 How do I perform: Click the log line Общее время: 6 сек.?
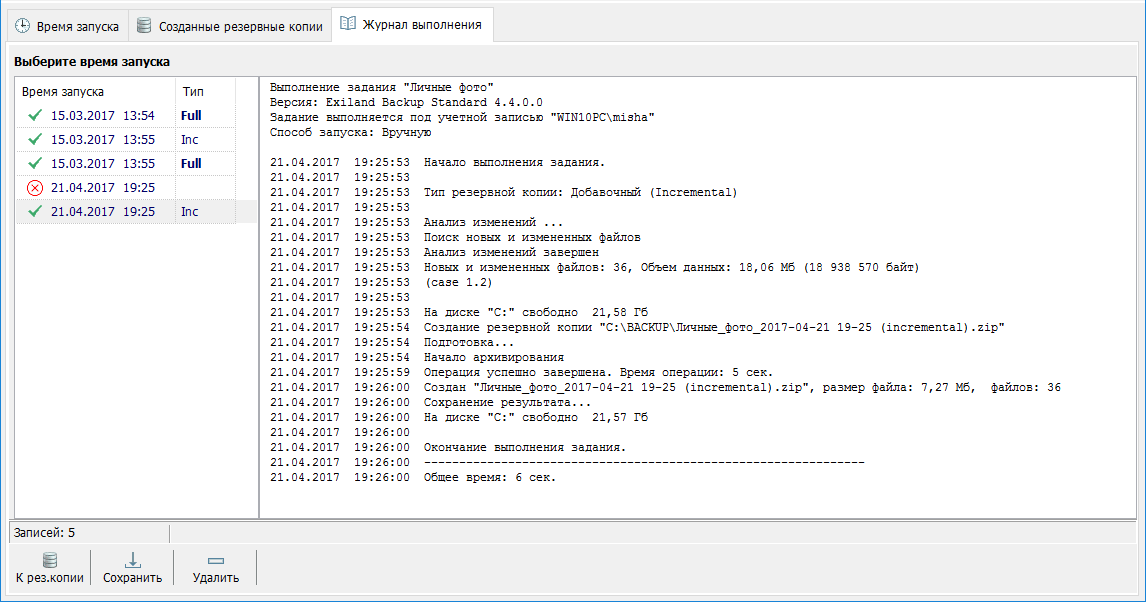(x=490, y=477)
